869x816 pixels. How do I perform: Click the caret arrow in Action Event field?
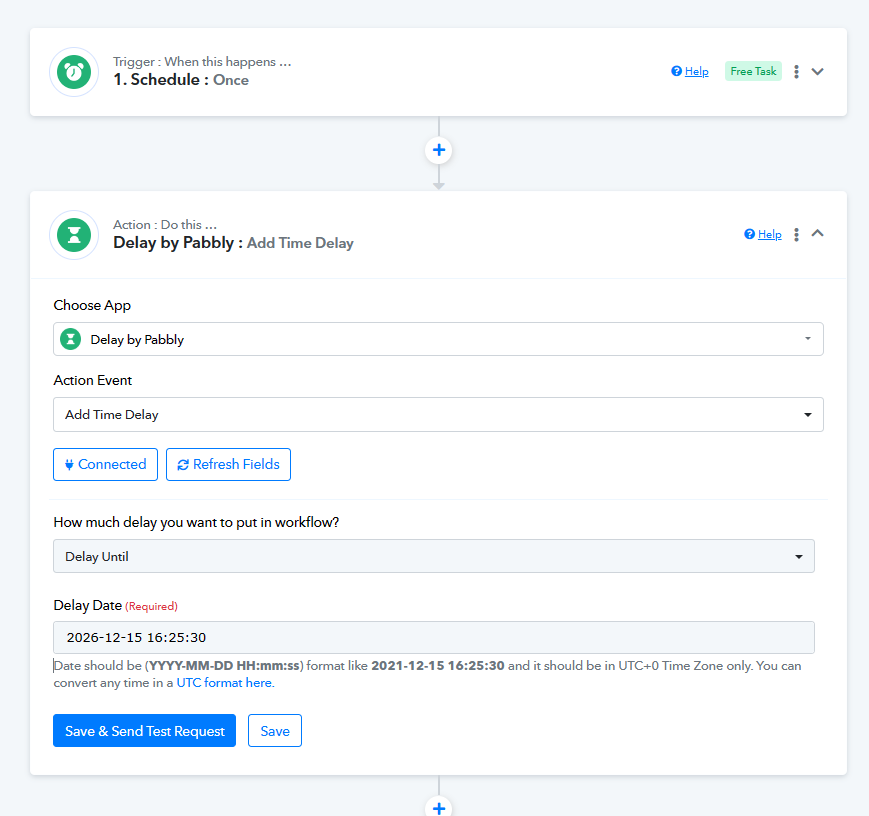[807, 415]
